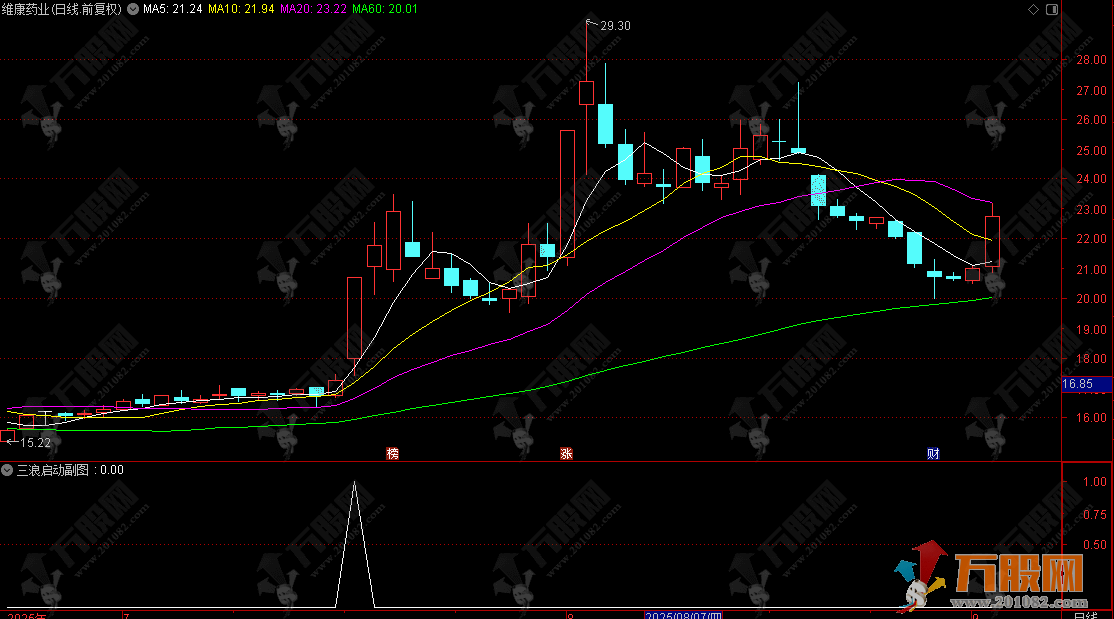1114x619 pixels.
Task: Click the 涨 event marker
Action: [x=566, y=453]
